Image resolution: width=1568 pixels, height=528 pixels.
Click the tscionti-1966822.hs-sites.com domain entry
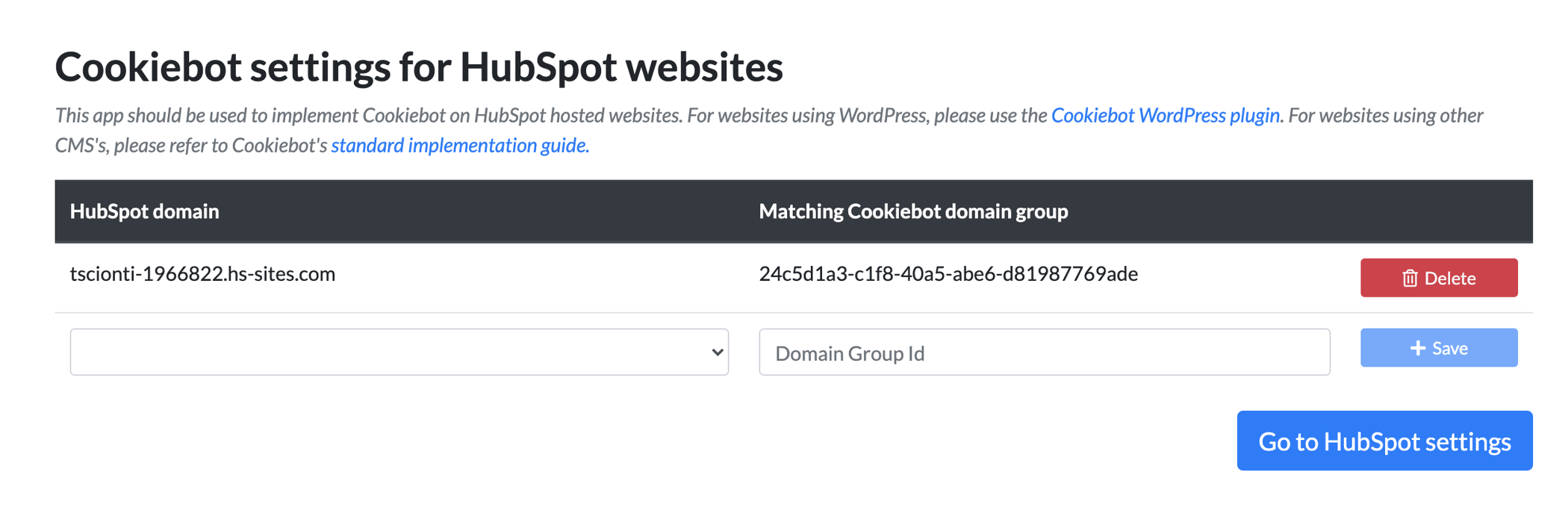click(x=202, y=273)
